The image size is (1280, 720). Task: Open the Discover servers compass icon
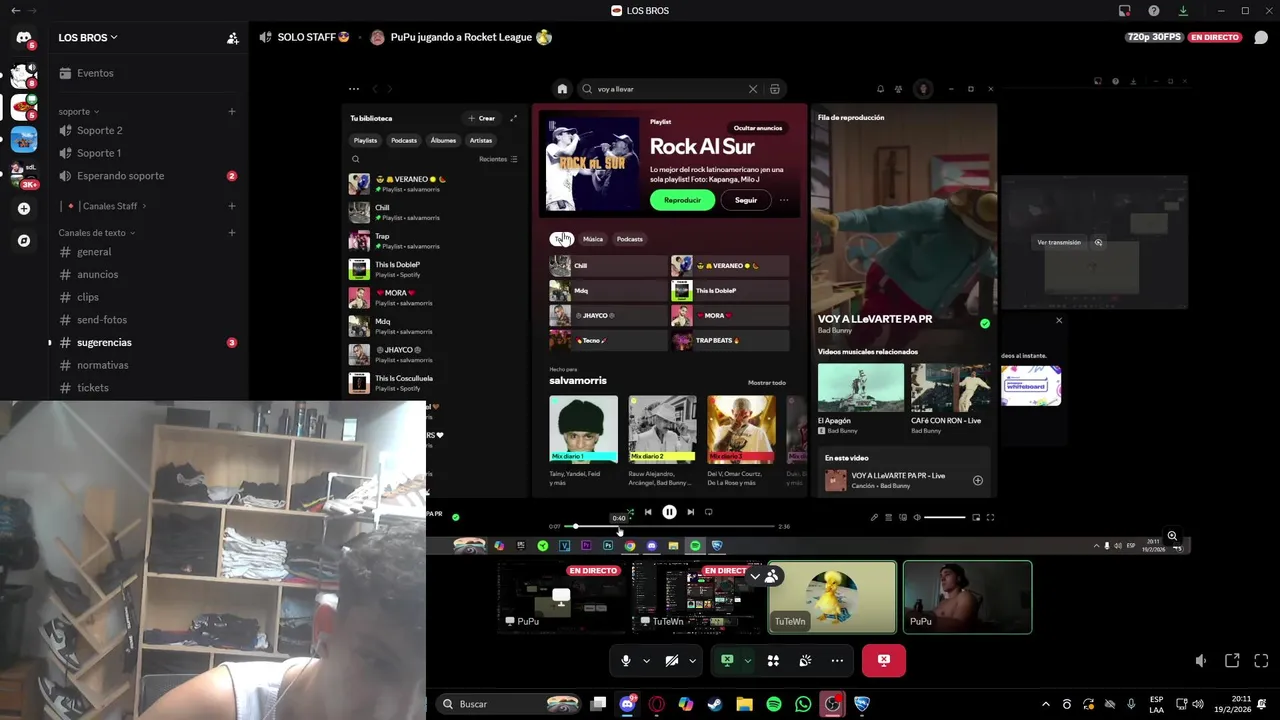click(x=24, y=241)
